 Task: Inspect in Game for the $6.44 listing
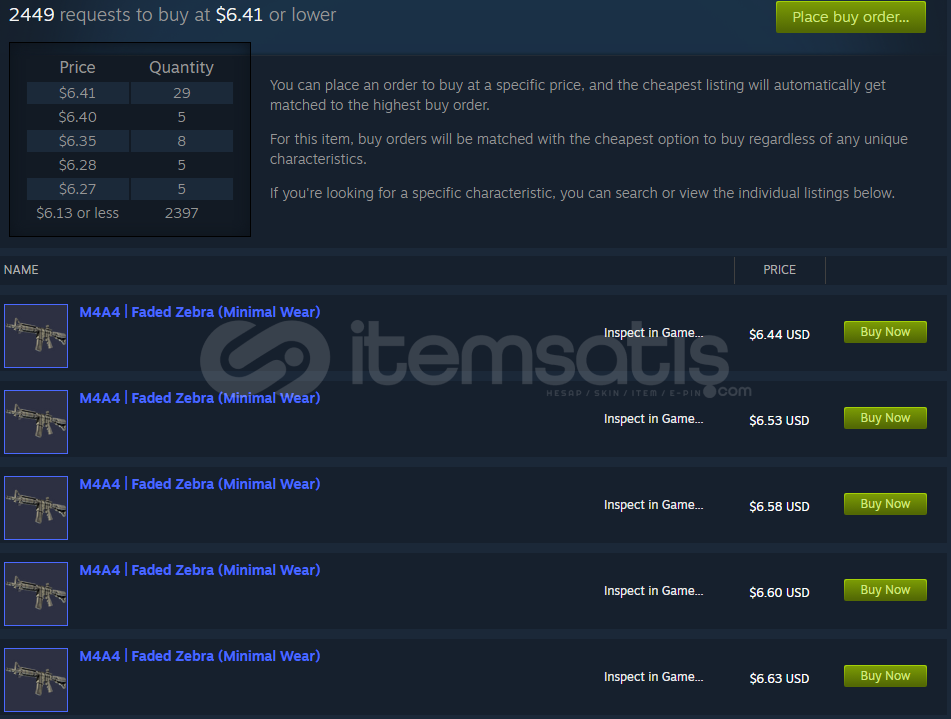653,332
